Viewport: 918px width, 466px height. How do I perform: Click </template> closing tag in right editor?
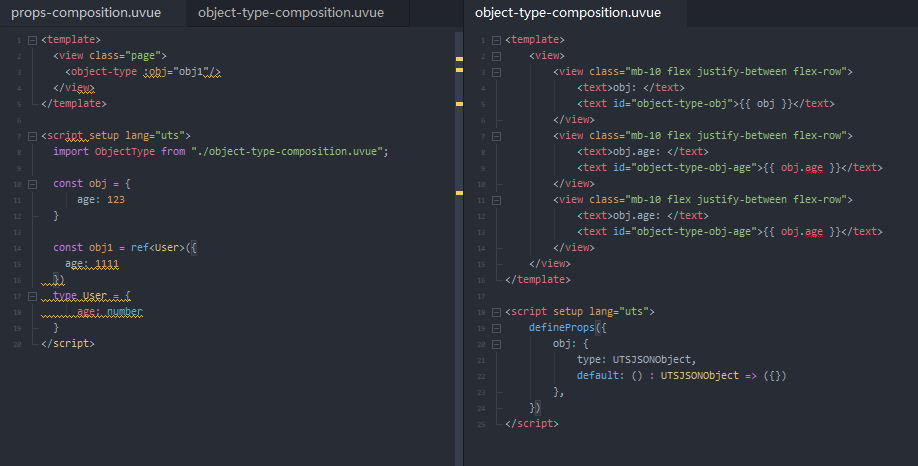537,280
